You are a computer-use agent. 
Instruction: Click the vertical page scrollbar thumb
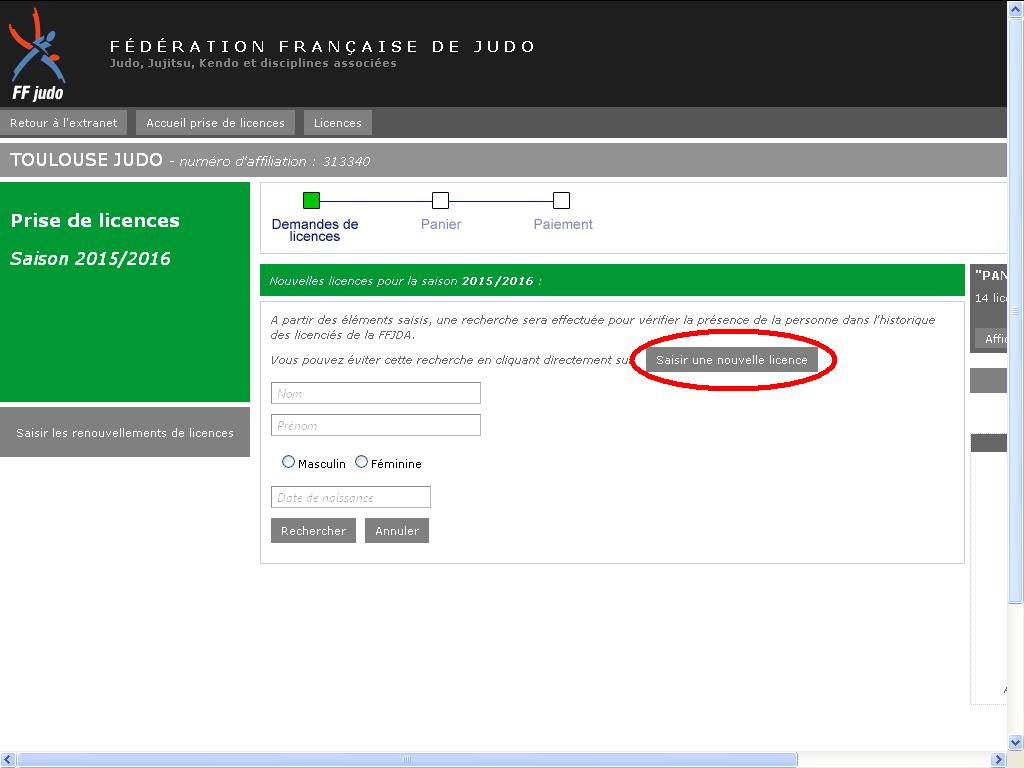tap(1016, 310)
